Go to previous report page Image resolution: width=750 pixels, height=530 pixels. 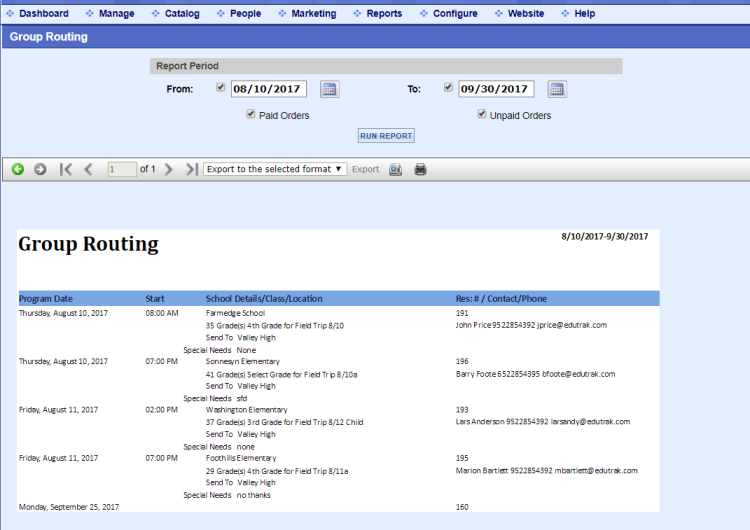[88, 169]
